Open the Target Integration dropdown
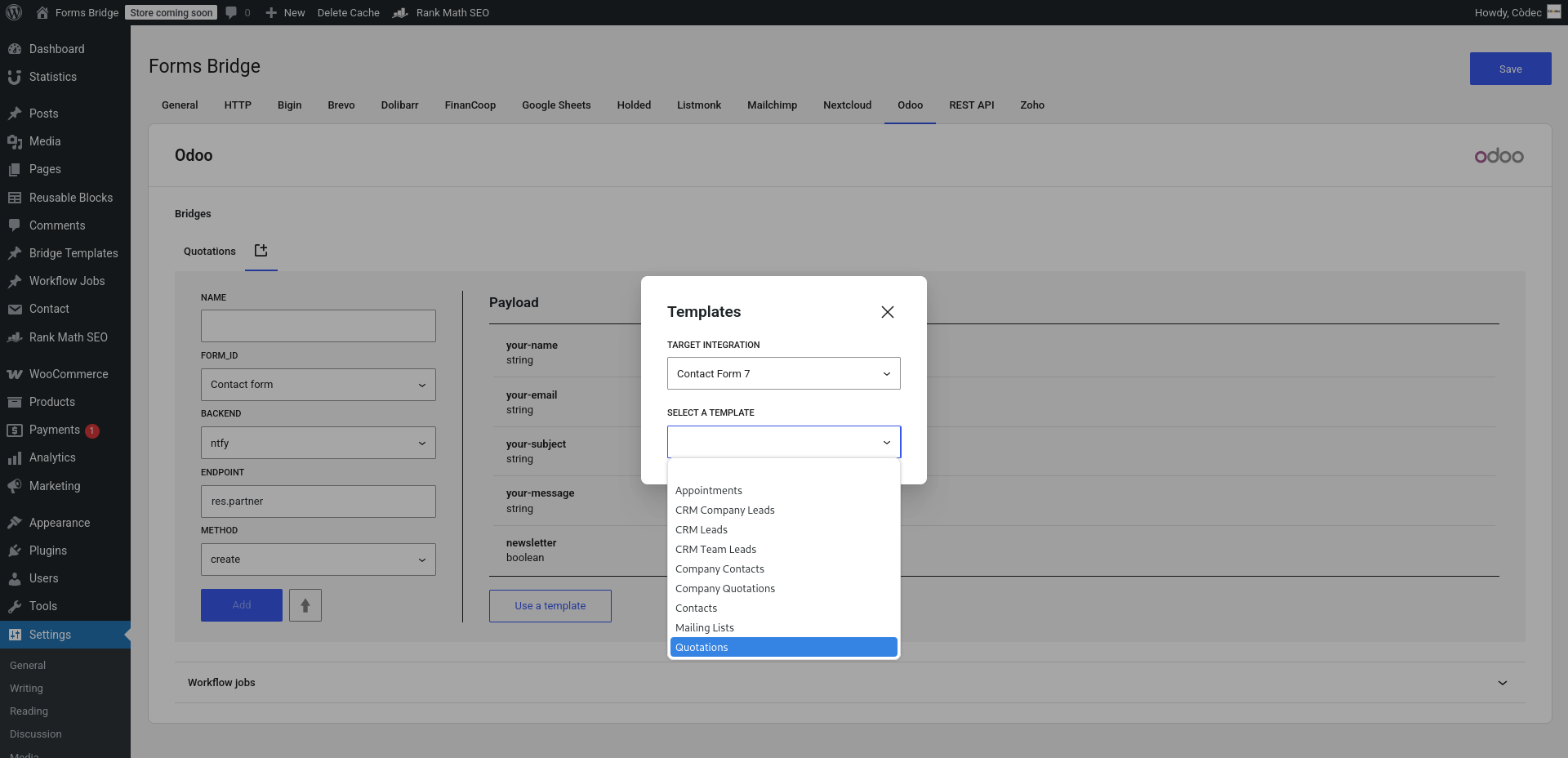 pos(784,373)
